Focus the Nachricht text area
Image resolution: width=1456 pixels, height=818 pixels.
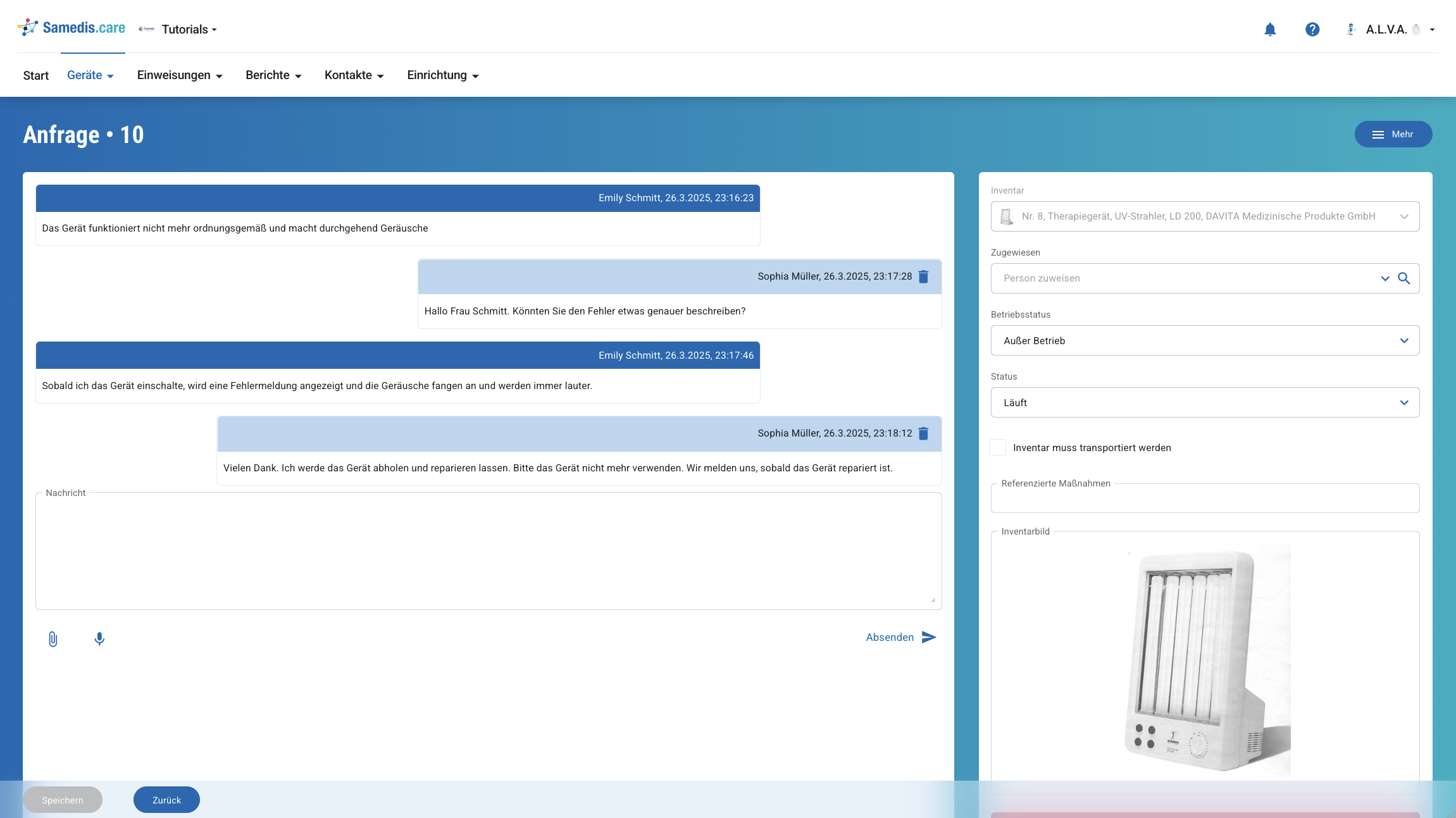488,551
